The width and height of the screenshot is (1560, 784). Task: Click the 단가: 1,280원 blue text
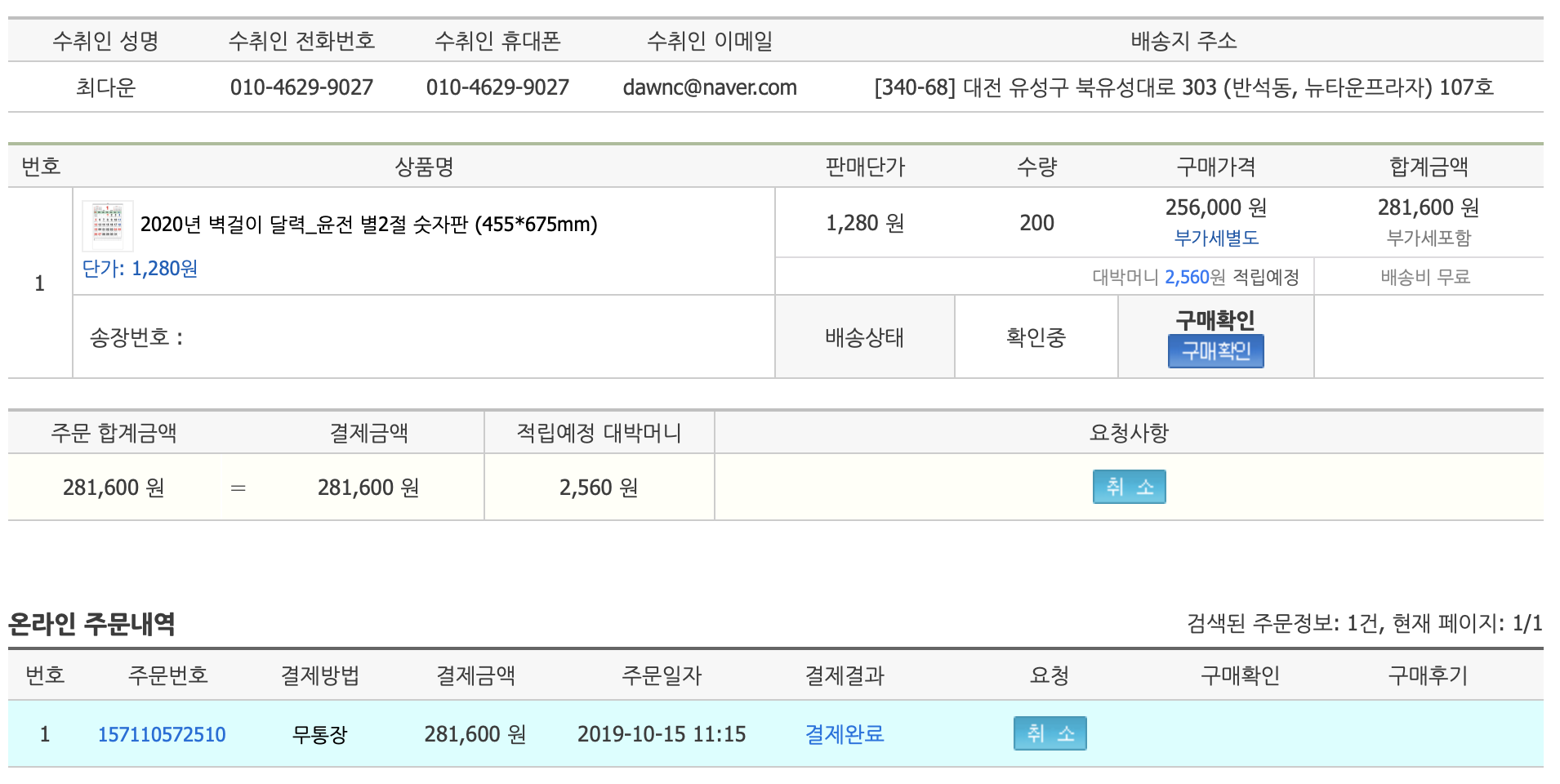point(140,269)
